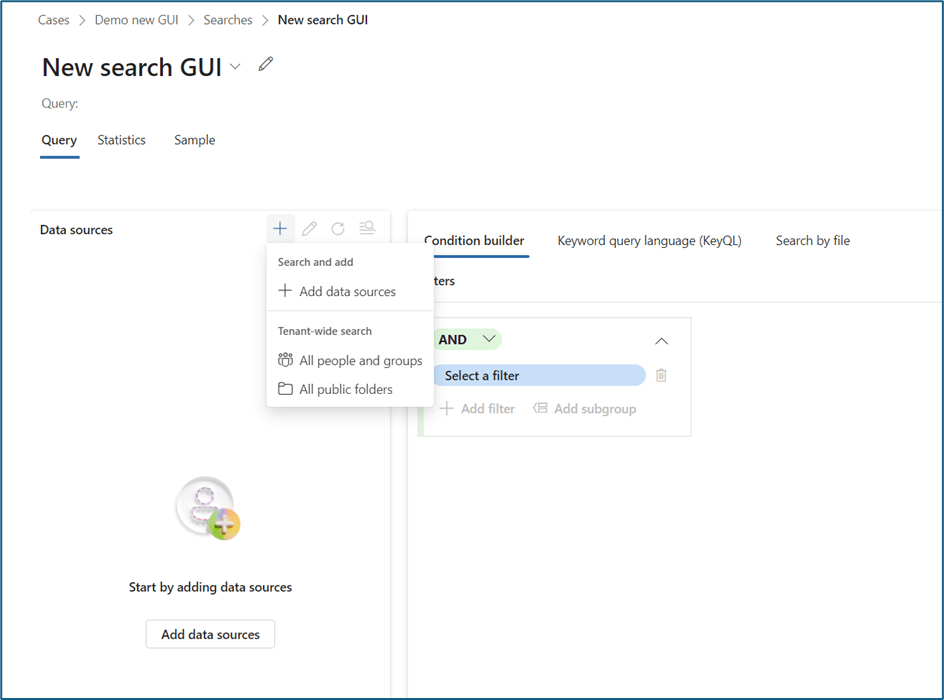Switch to the Search by file tab
Image resolution: width=944 pixels, height=700 pixels.
pos(812,240)
